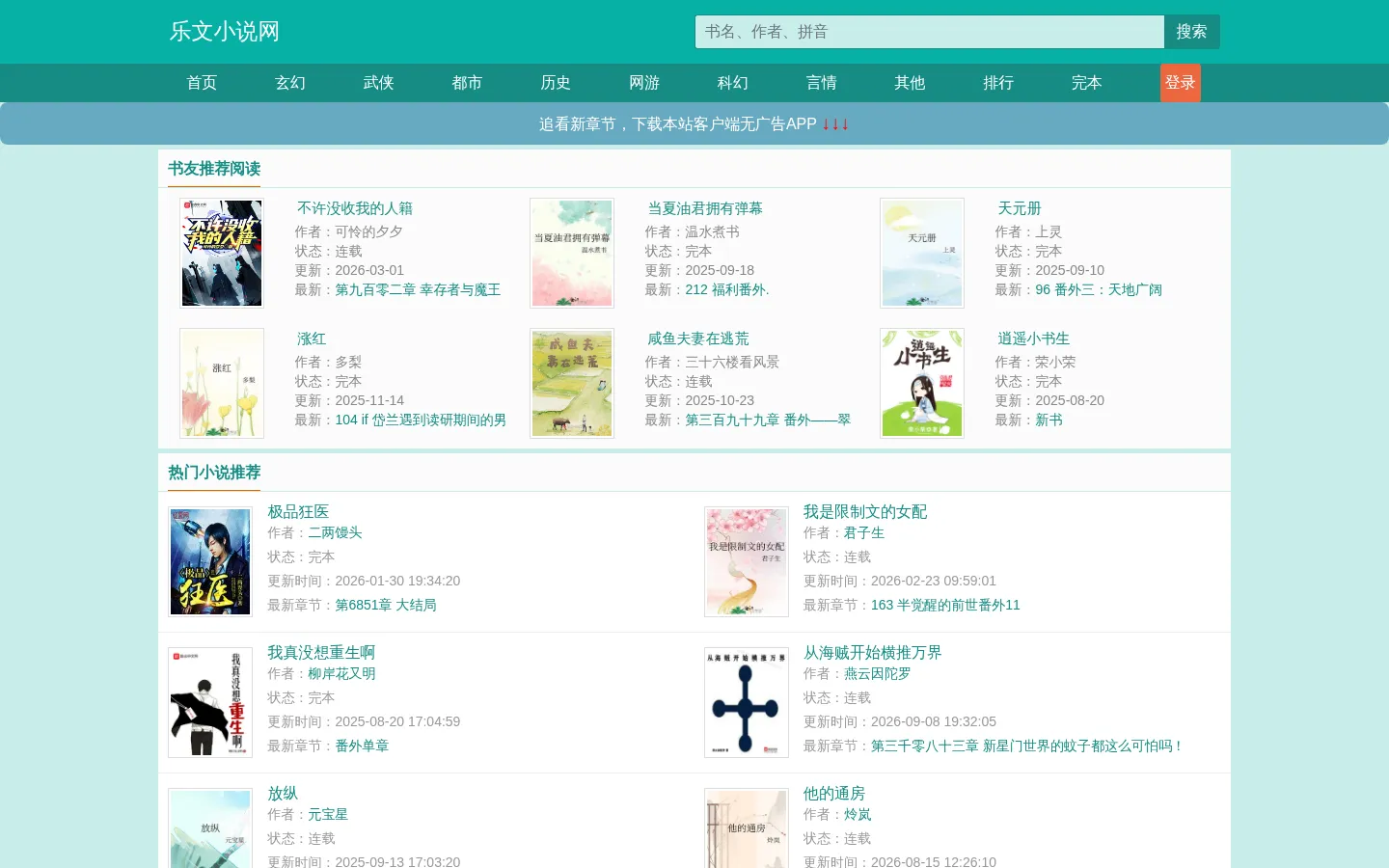Viewport: 1389px width, 868px height.
Task: Open the 从海贼开始横推万界 cover image
Action: click(747, 703)
